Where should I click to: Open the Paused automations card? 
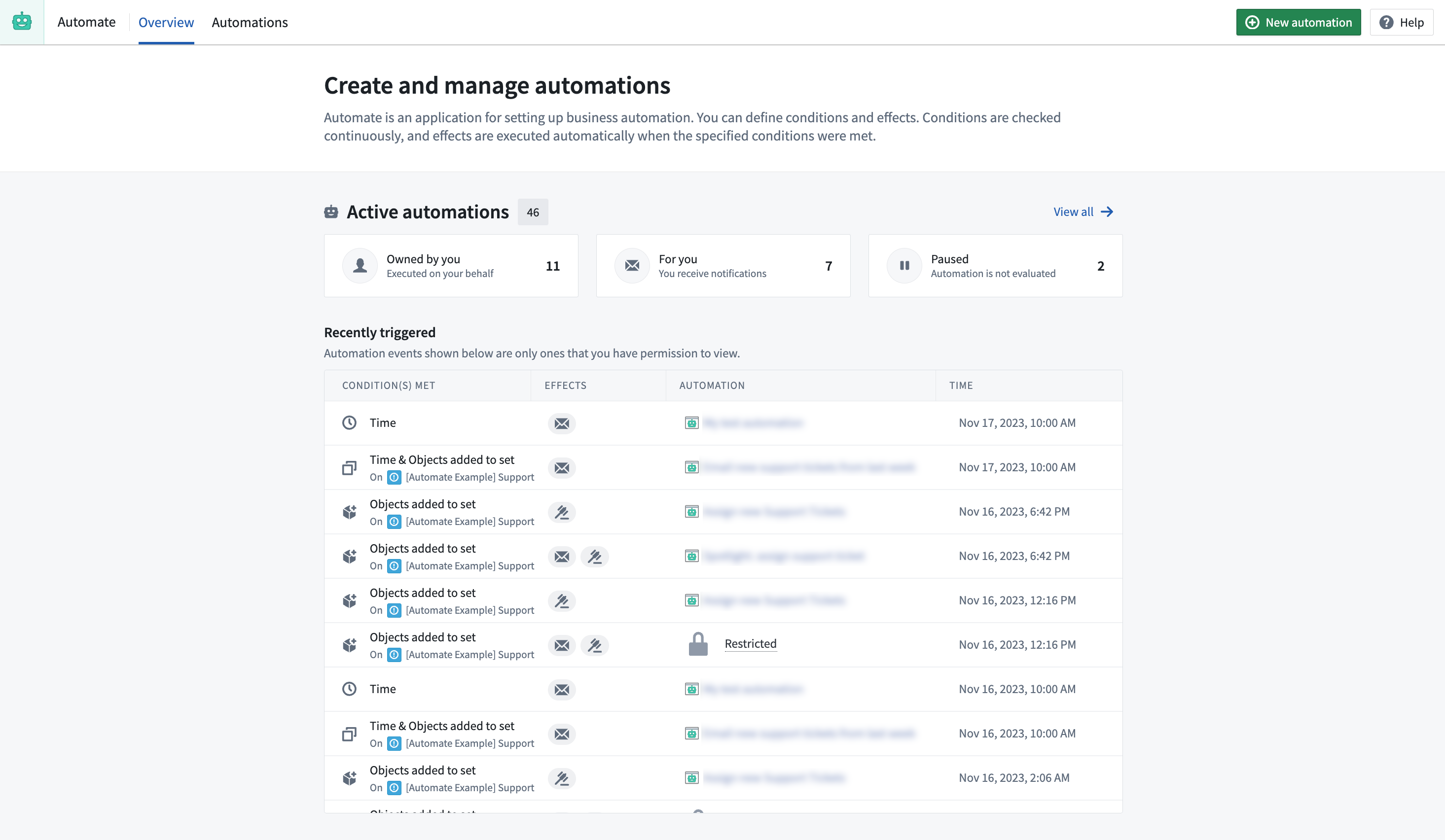(x=995, y=265)
